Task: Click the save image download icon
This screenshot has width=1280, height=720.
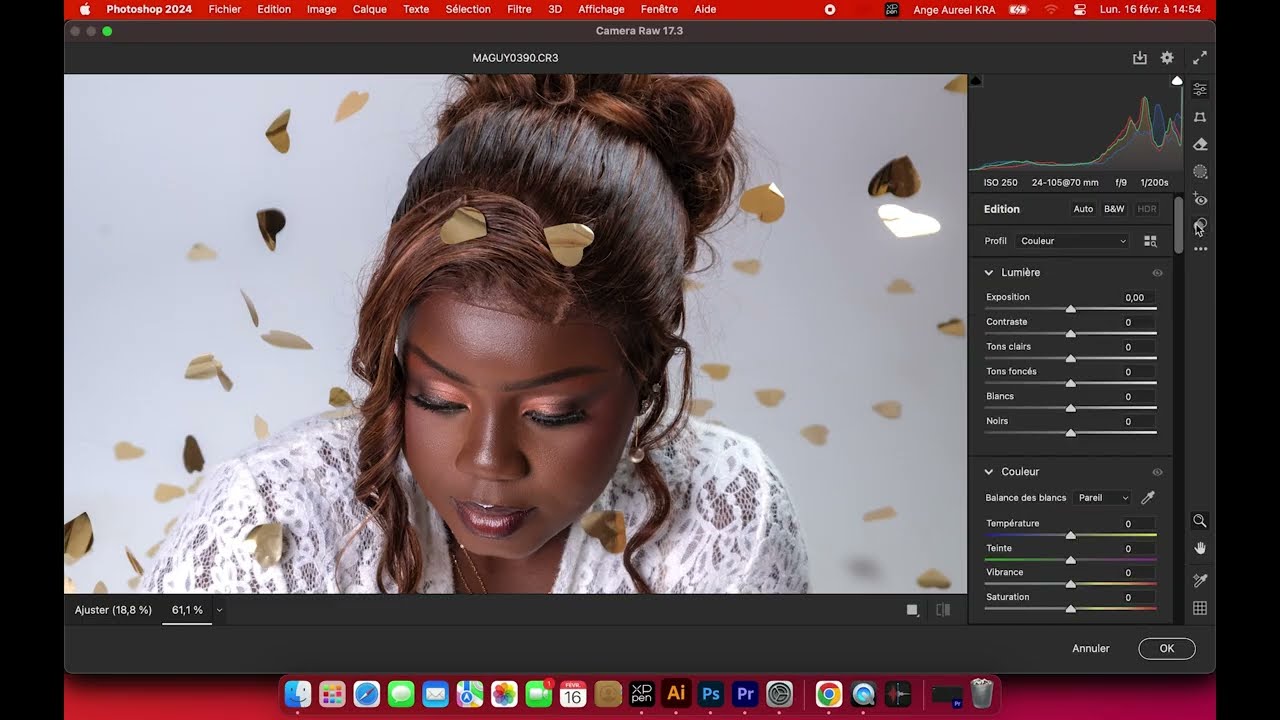Action: (1139, 58)
